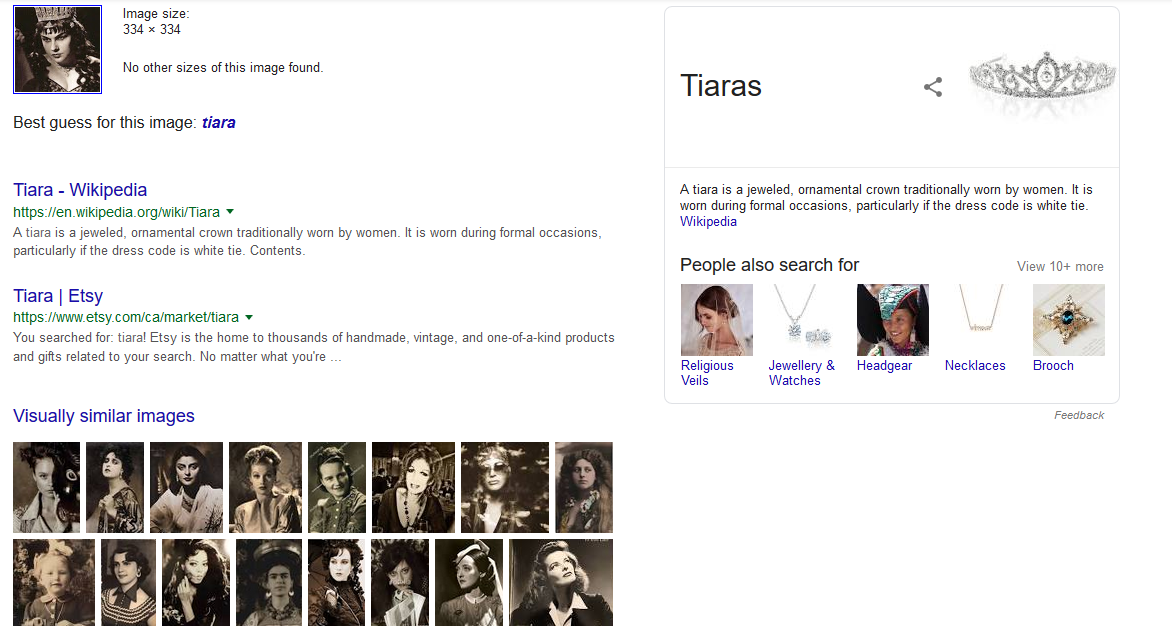Open the Headgear label link
The image size is (1172, 626).
click(x=884, y=365)
